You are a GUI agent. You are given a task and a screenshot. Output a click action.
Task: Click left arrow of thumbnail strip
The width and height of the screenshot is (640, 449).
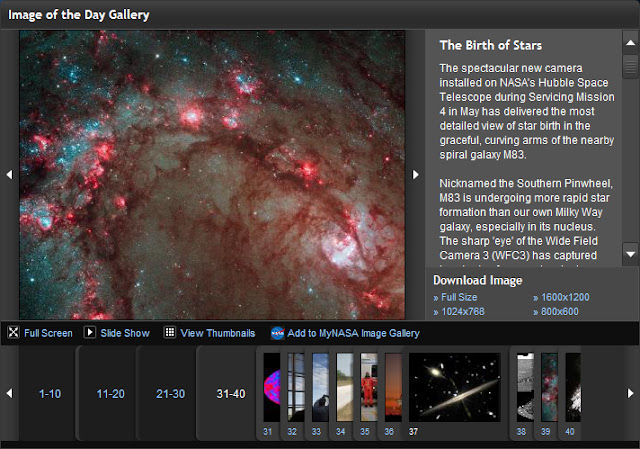9,393
